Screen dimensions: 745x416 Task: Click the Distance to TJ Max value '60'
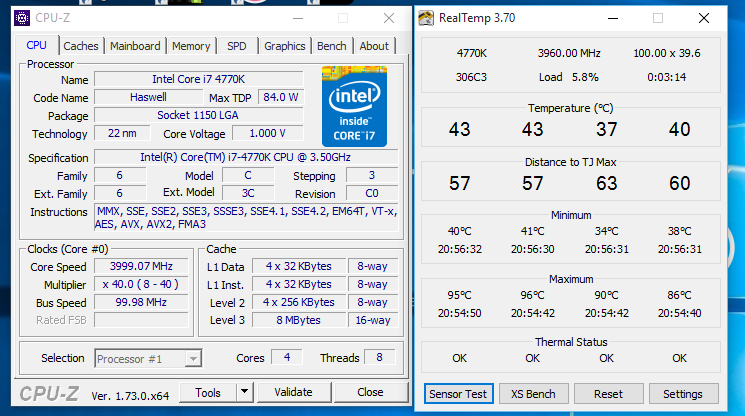pyautogui.click(x=679, y=183)
